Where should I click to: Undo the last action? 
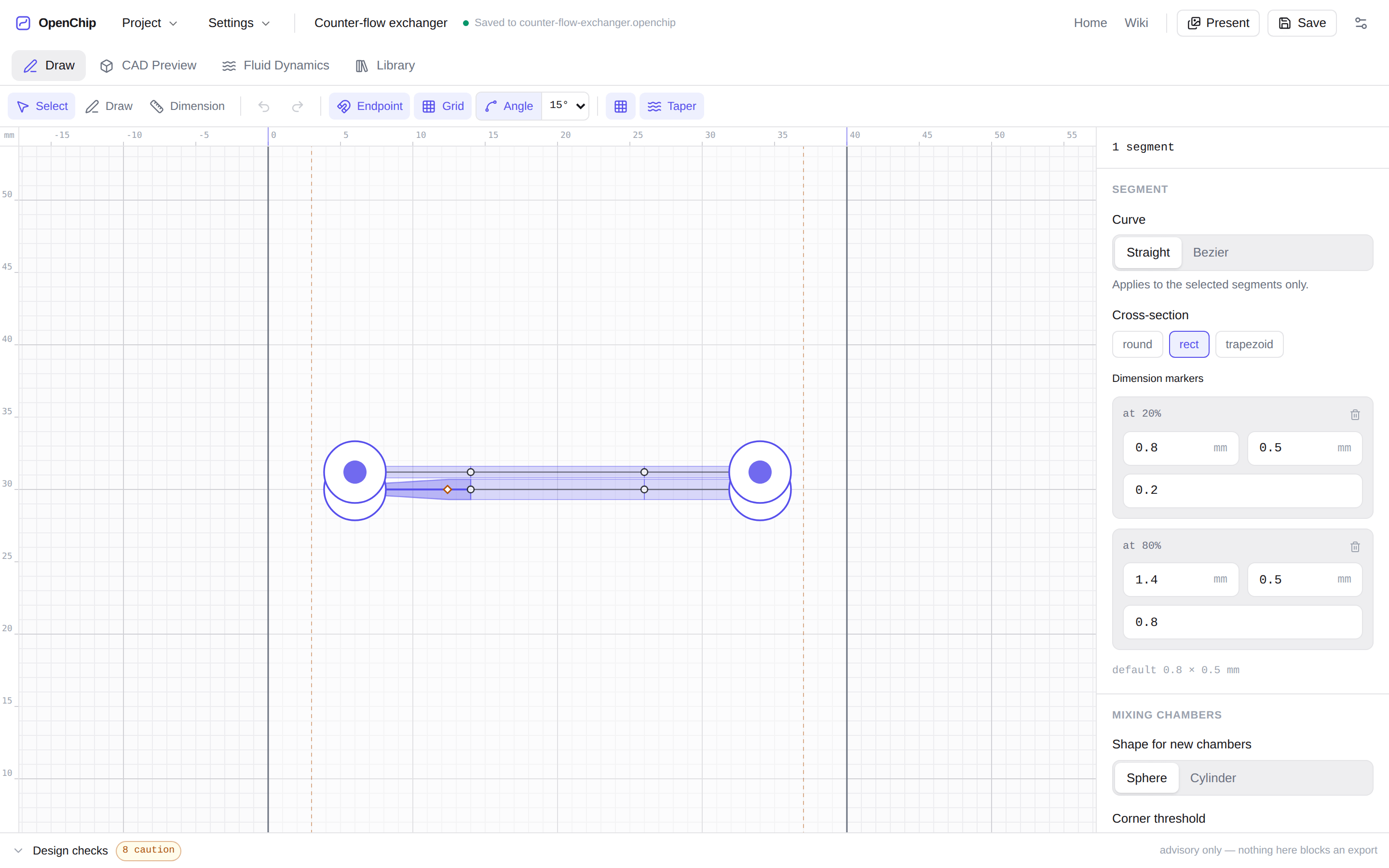point(263,106)
